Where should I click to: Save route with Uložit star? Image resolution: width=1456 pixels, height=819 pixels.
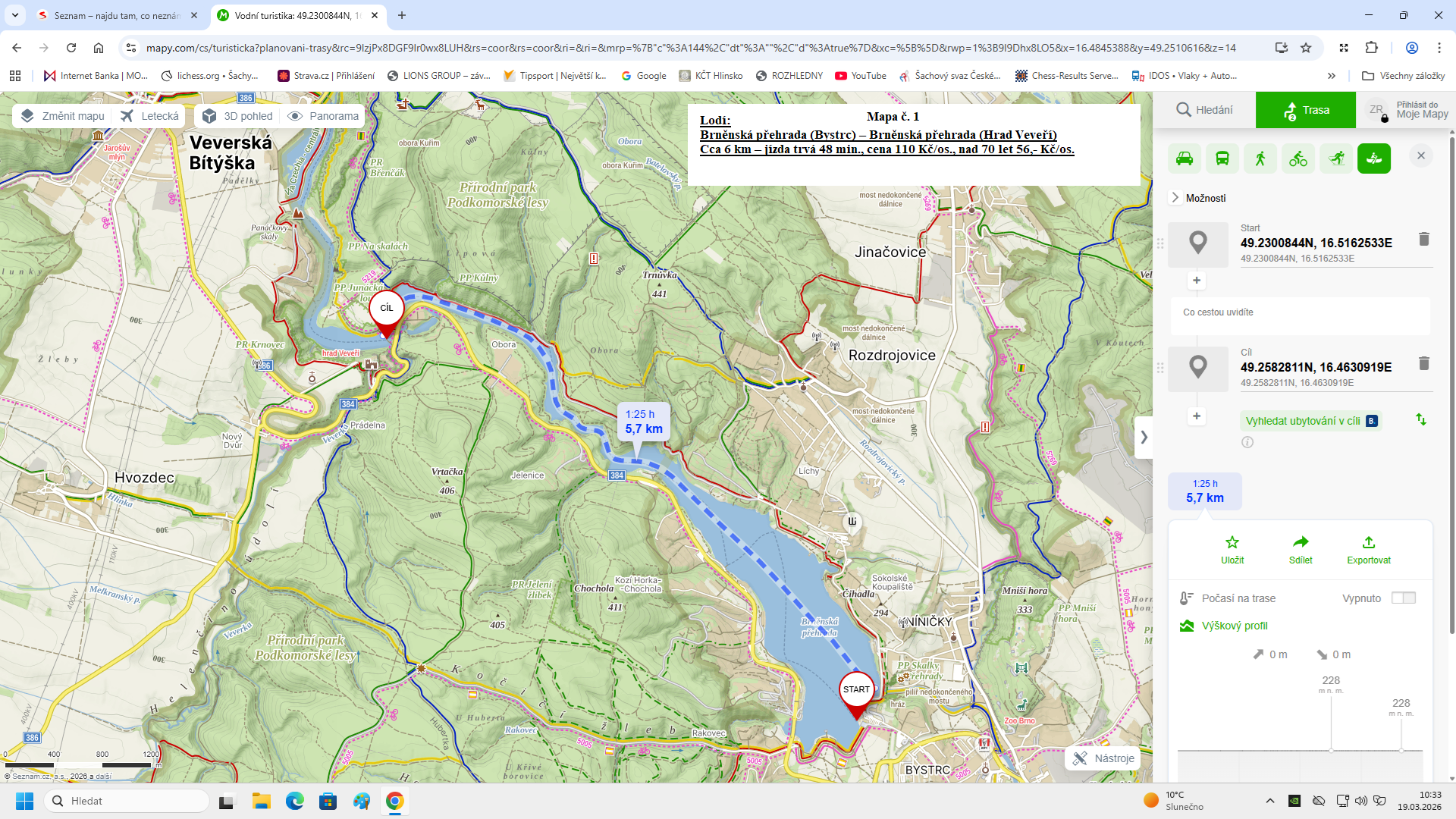click(x=1232, y=550)
